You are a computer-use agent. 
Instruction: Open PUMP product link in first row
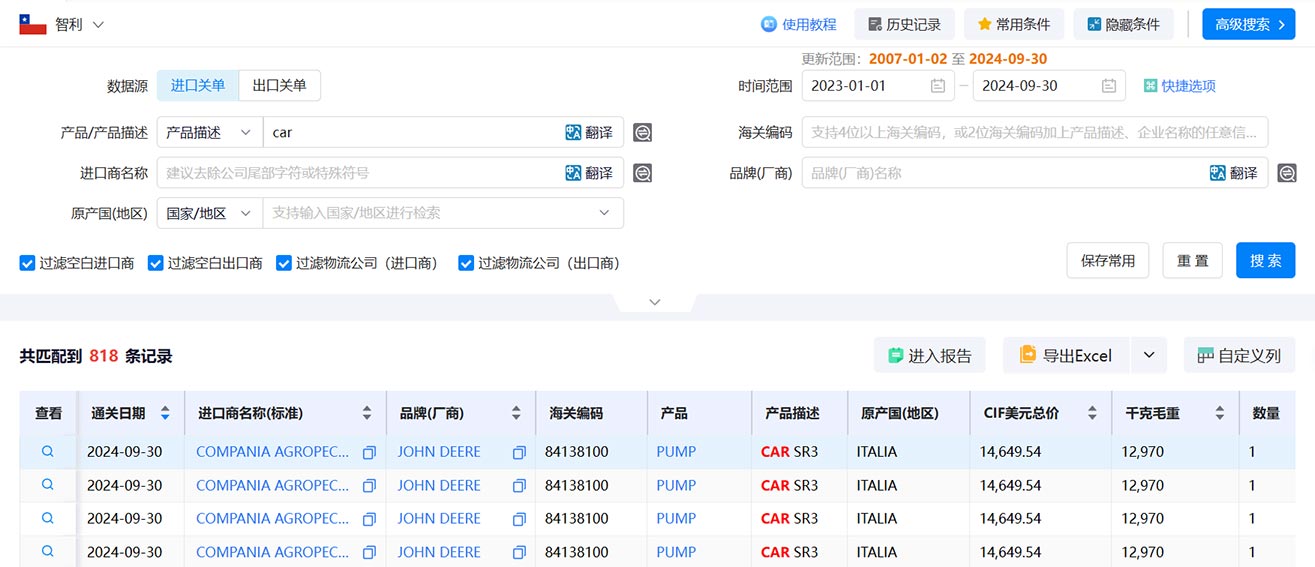(676, 452)
